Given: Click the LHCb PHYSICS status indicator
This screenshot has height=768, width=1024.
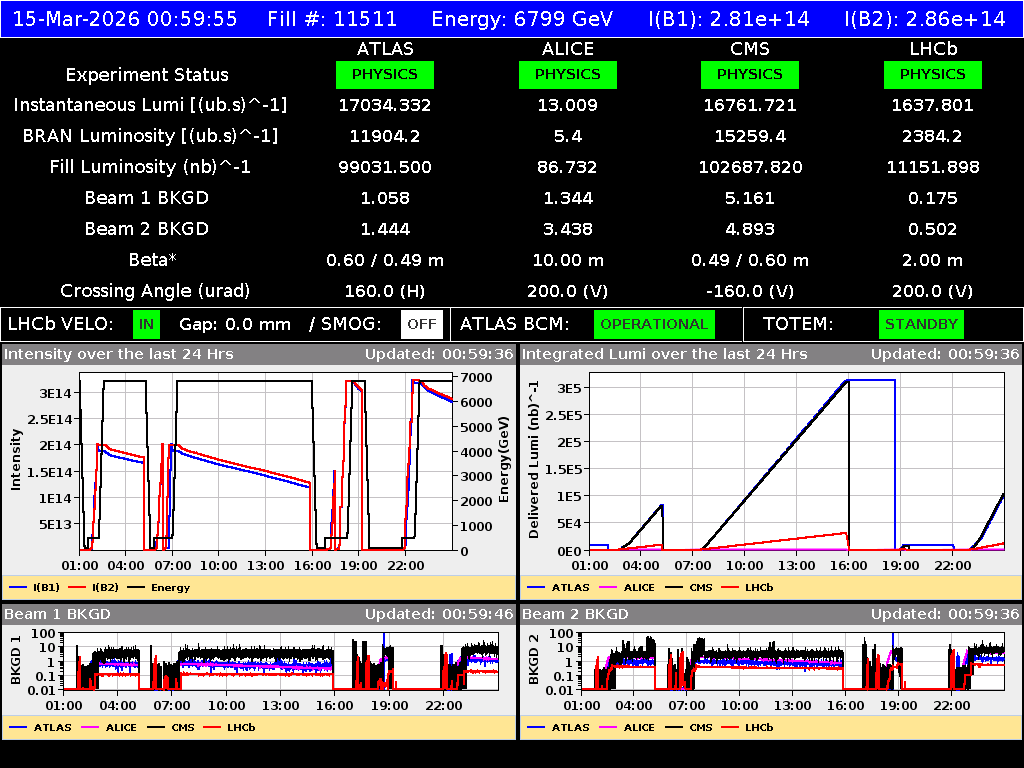Looking at the screenshot, I should tap(932, 74).
